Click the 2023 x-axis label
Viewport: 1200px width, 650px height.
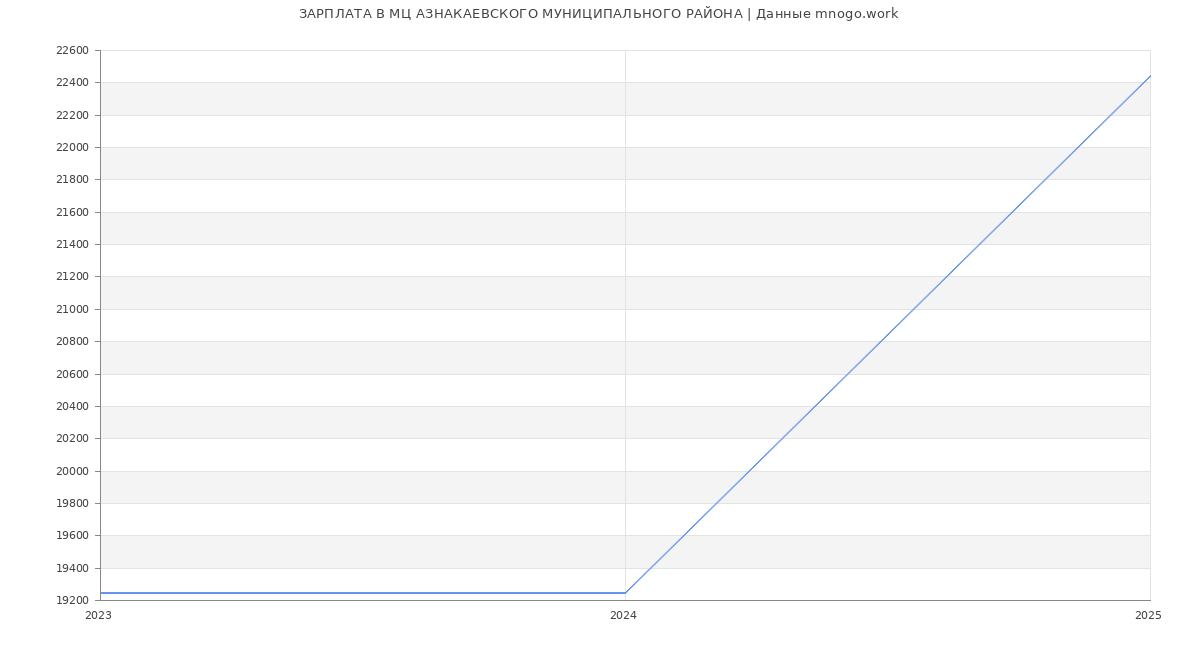(x=98, y=616)
